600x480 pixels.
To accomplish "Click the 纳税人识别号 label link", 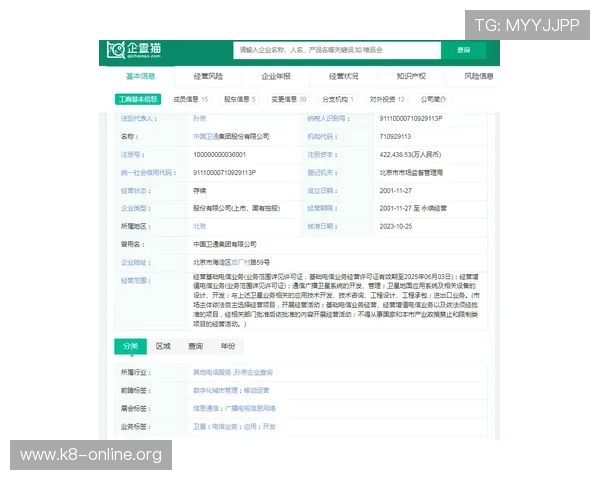I will coord(328,118).
